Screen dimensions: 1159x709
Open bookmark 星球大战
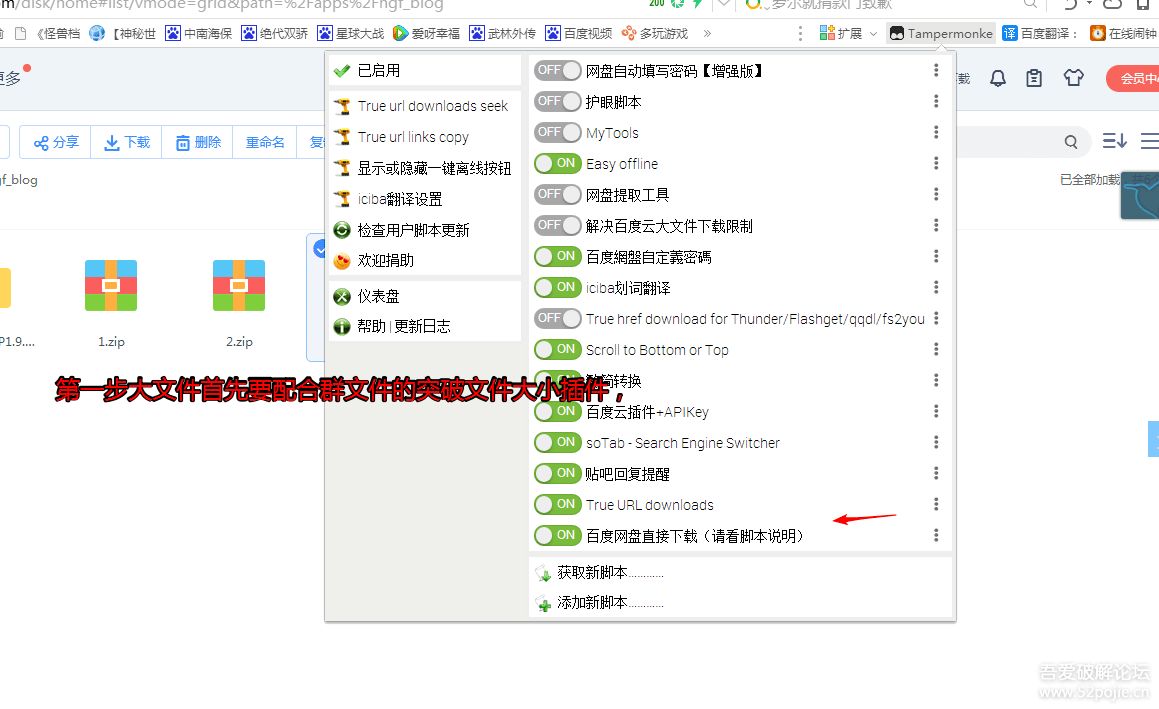[350, 33]
